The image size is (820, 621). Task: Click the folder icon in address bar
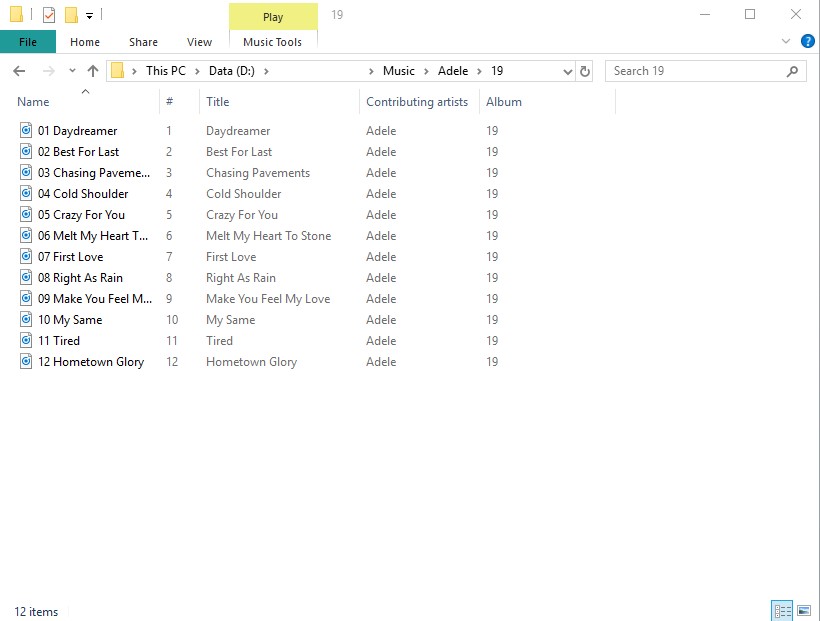[x=118, y=70]
